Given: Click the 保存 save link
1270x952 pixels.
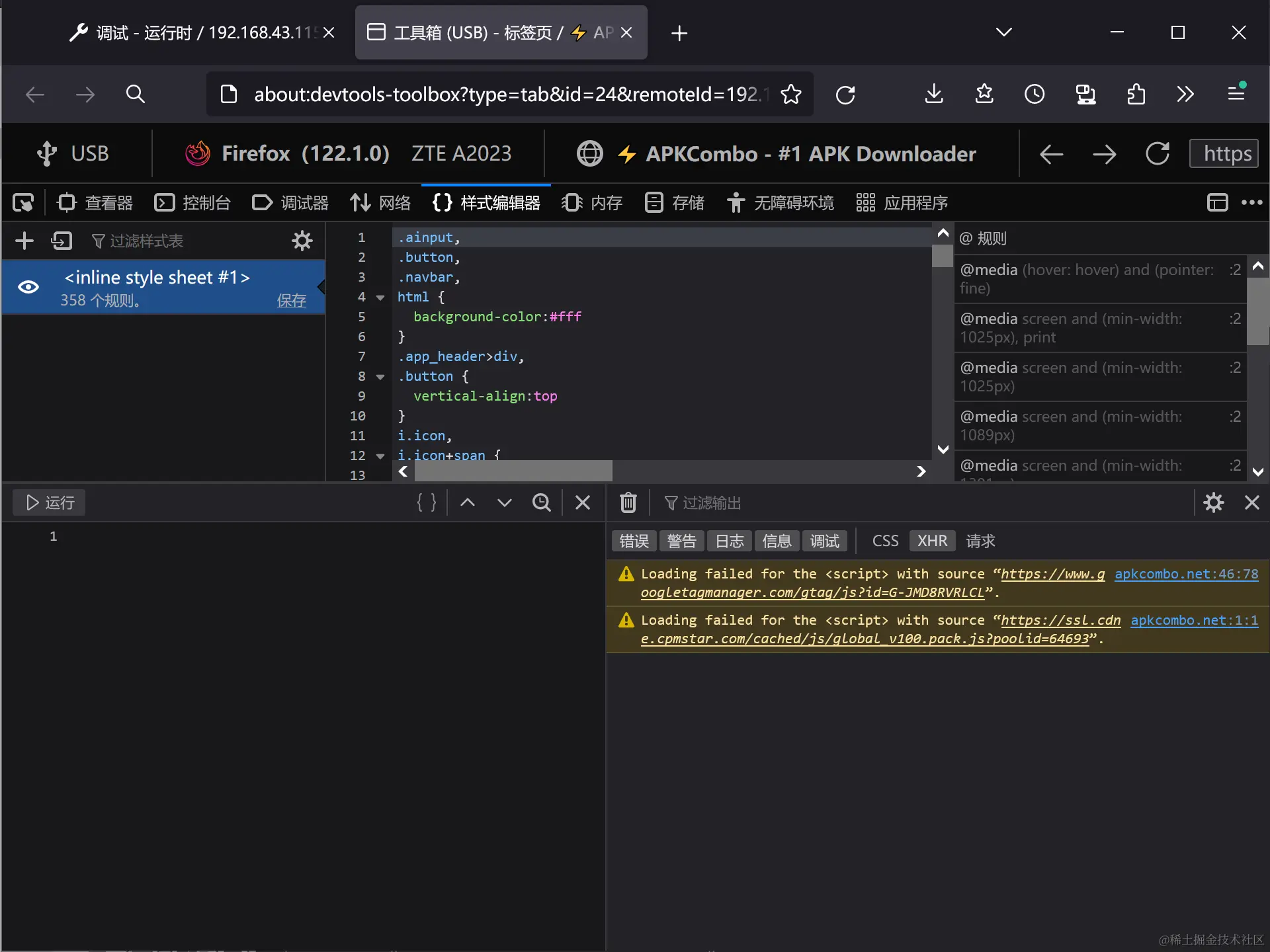Looking at the screenshot, I should 291,301.
